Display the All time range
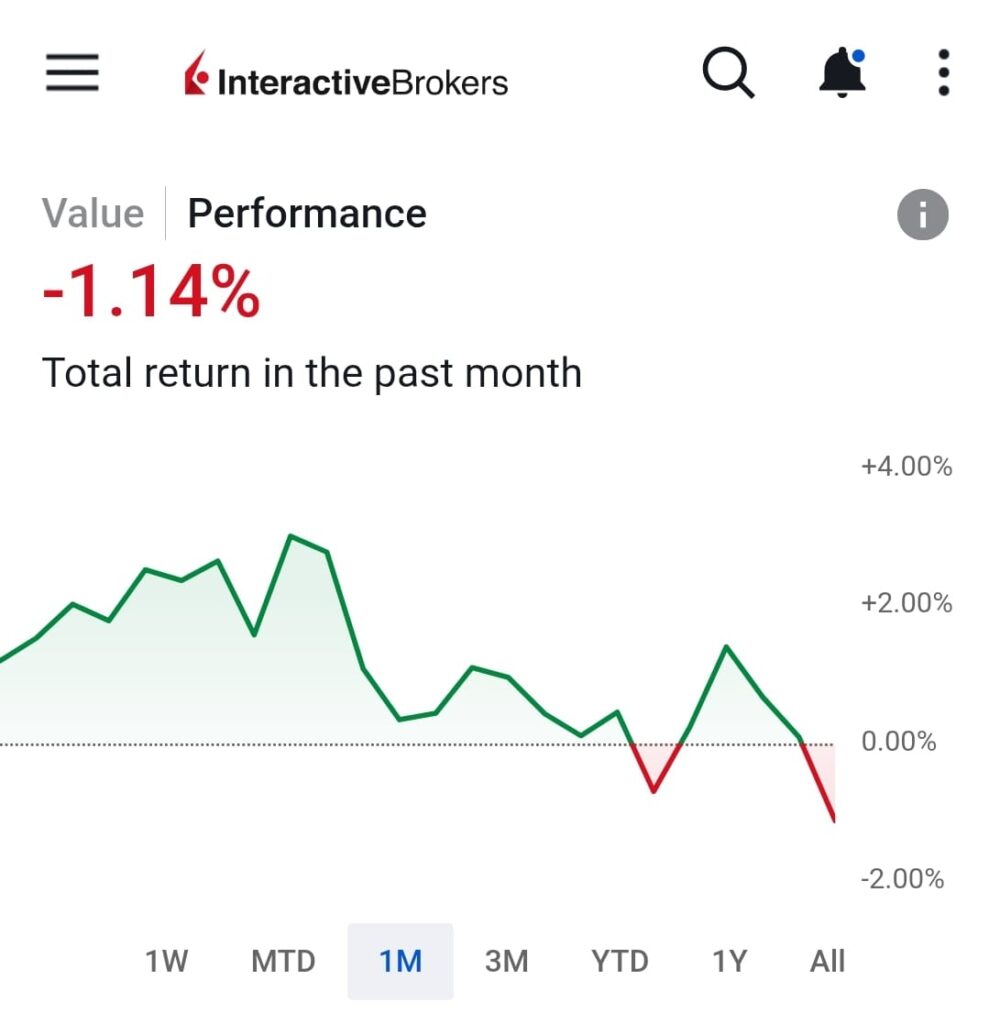The height and width of the screenshot is (1024, 989). coord(827,962)
